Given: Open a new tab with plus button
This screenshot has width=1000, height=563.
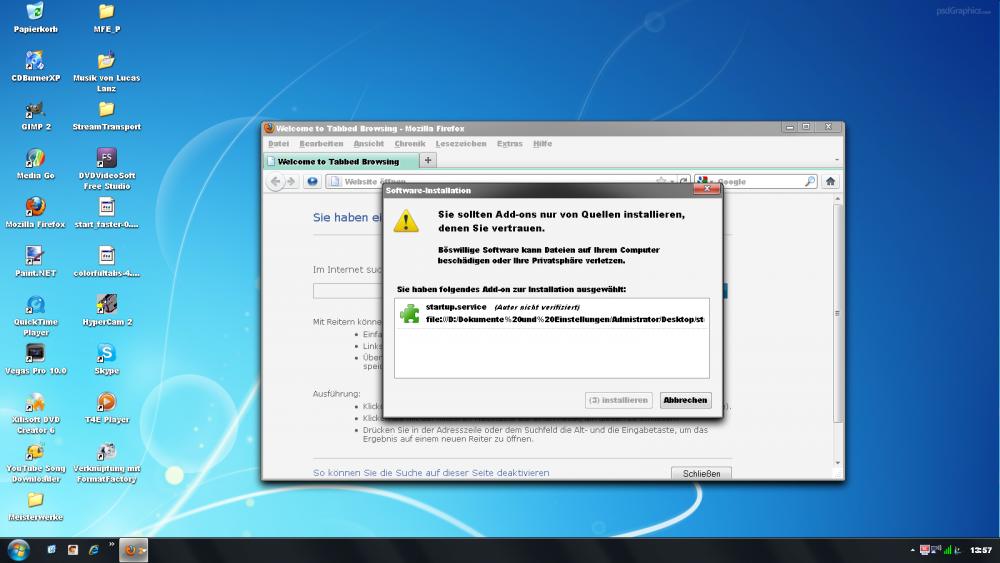Looking at the screenshot, I should click(x=428, y=161).
